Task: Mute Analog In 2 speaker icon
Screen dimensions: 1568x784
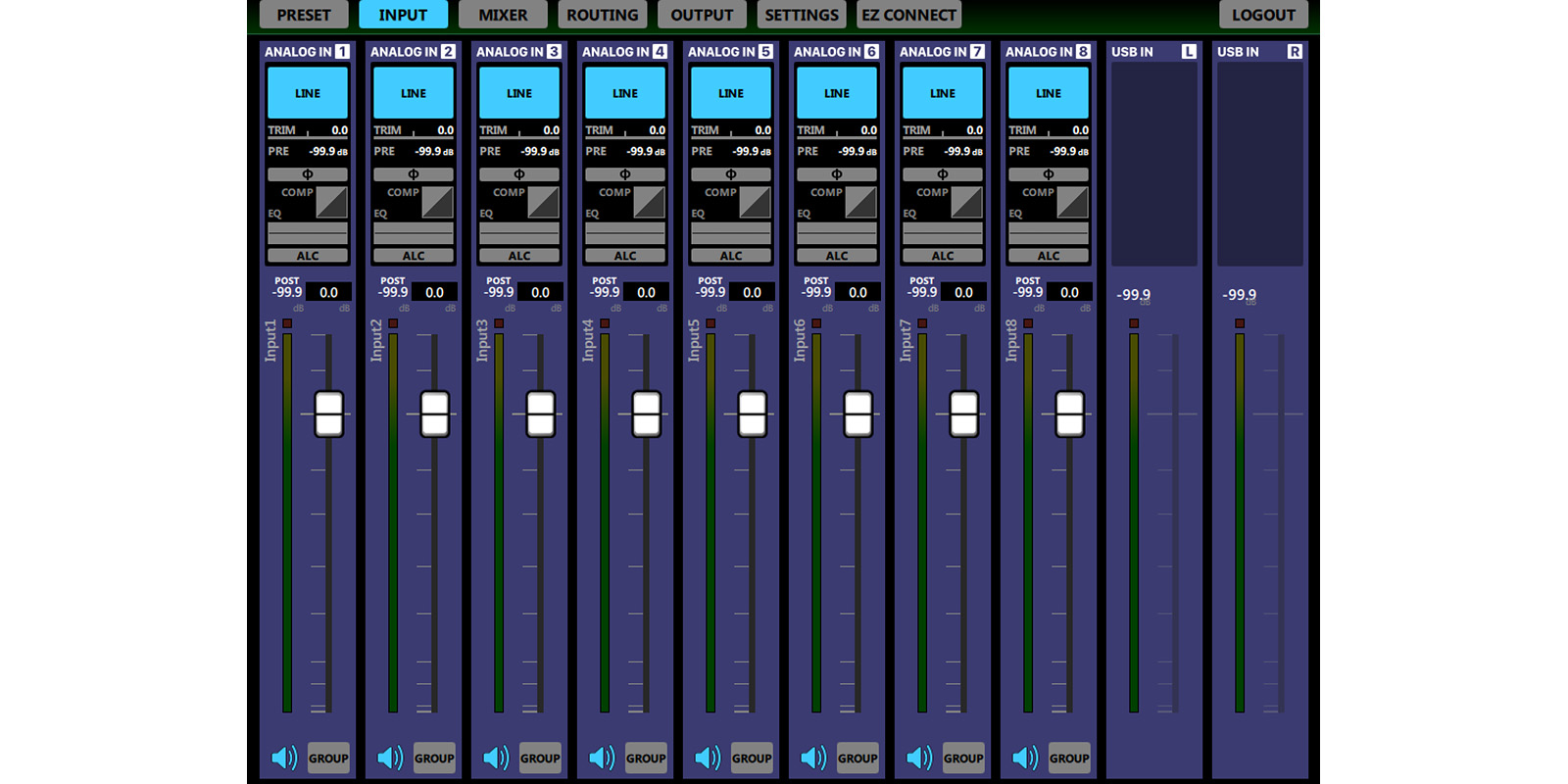Action: (390, 758)
